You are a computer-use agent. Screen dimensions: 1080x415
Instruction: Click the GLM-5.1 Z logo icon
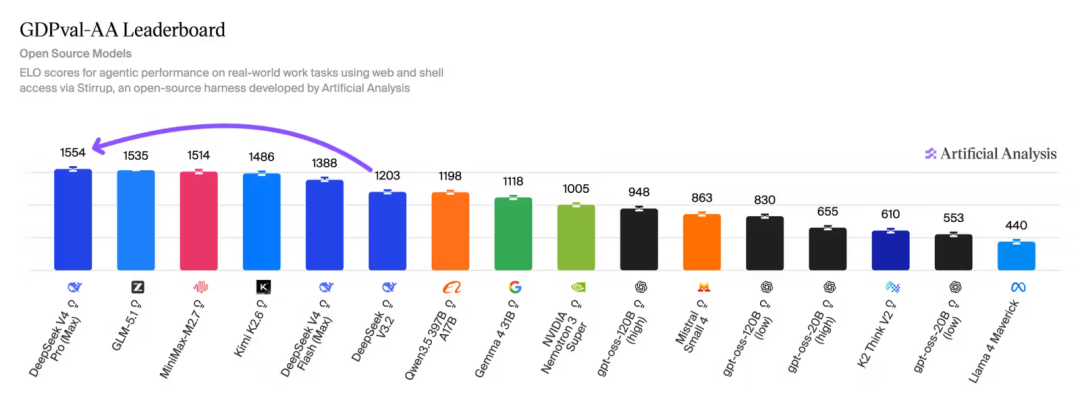138,287
